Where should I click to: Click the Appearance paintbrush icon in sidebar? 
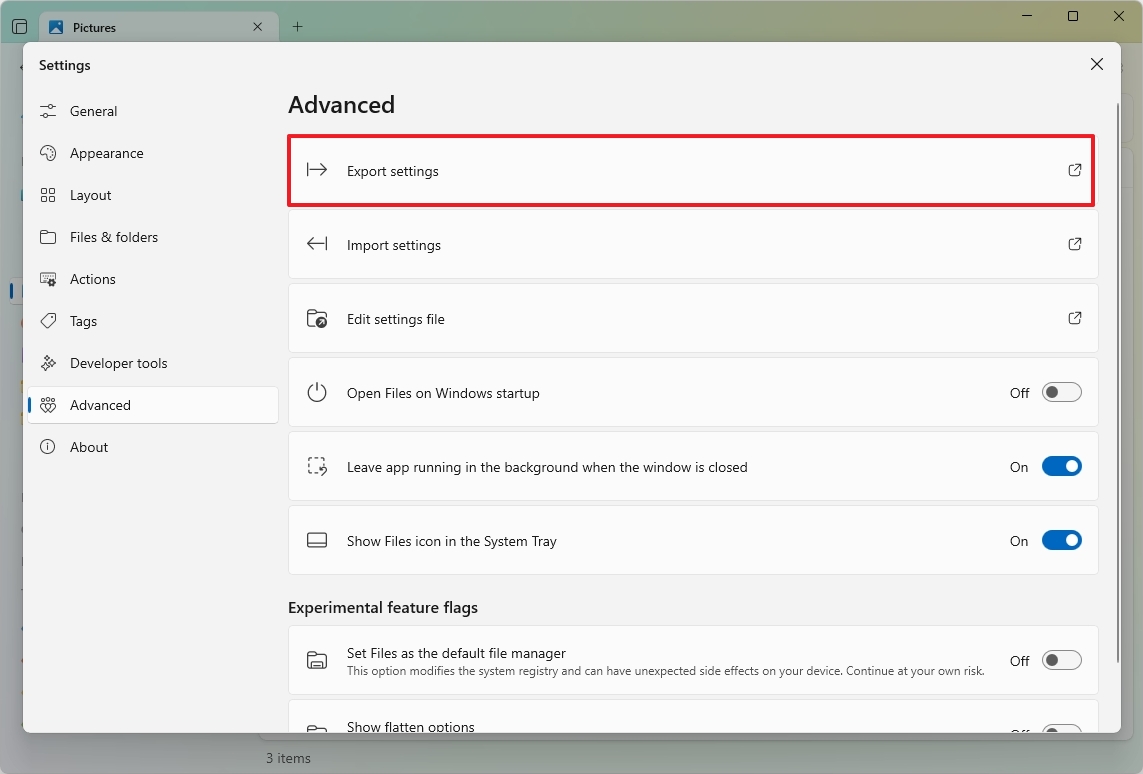click(48, 153)
